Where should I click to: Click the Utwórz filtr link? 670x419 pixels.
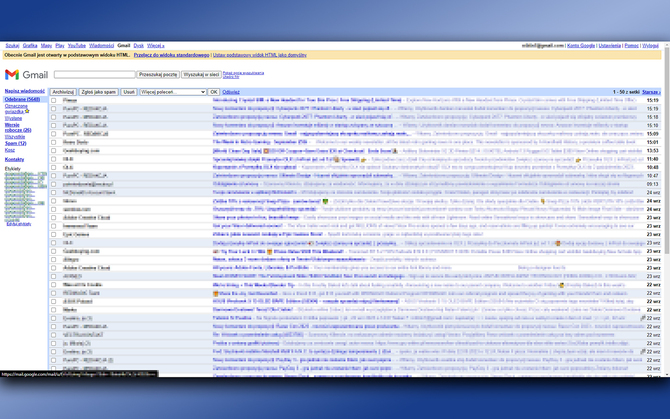click(231, 77)
